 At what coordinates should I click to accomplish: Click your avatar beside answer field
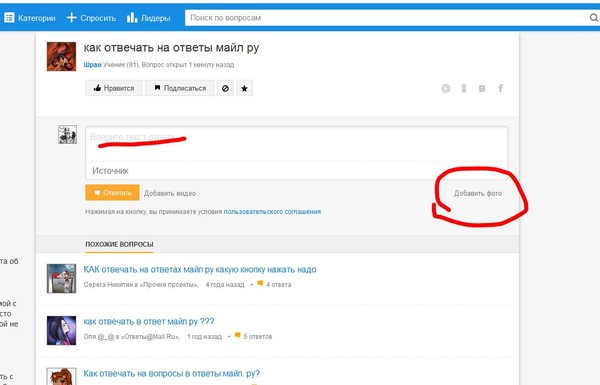coord(67,135)
